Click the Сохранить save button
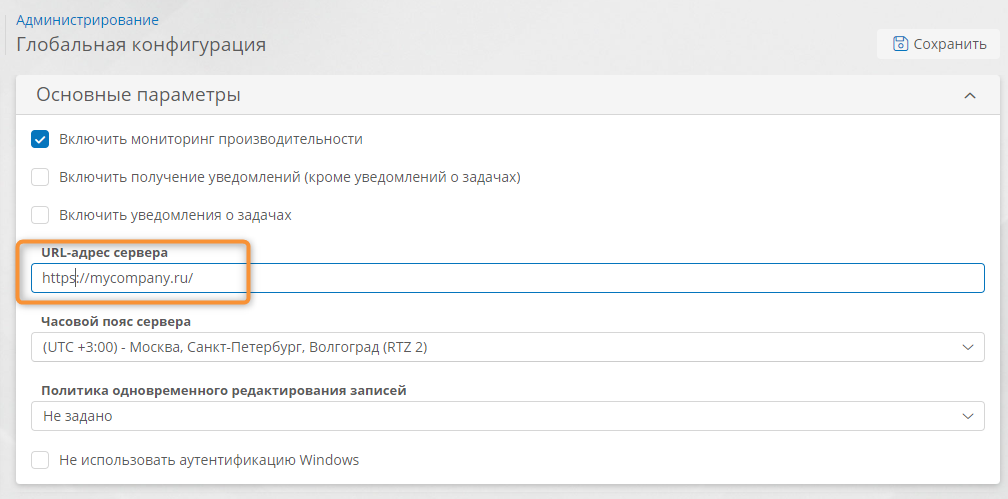Screen dimensions: 1008x499 pos(939,44)
